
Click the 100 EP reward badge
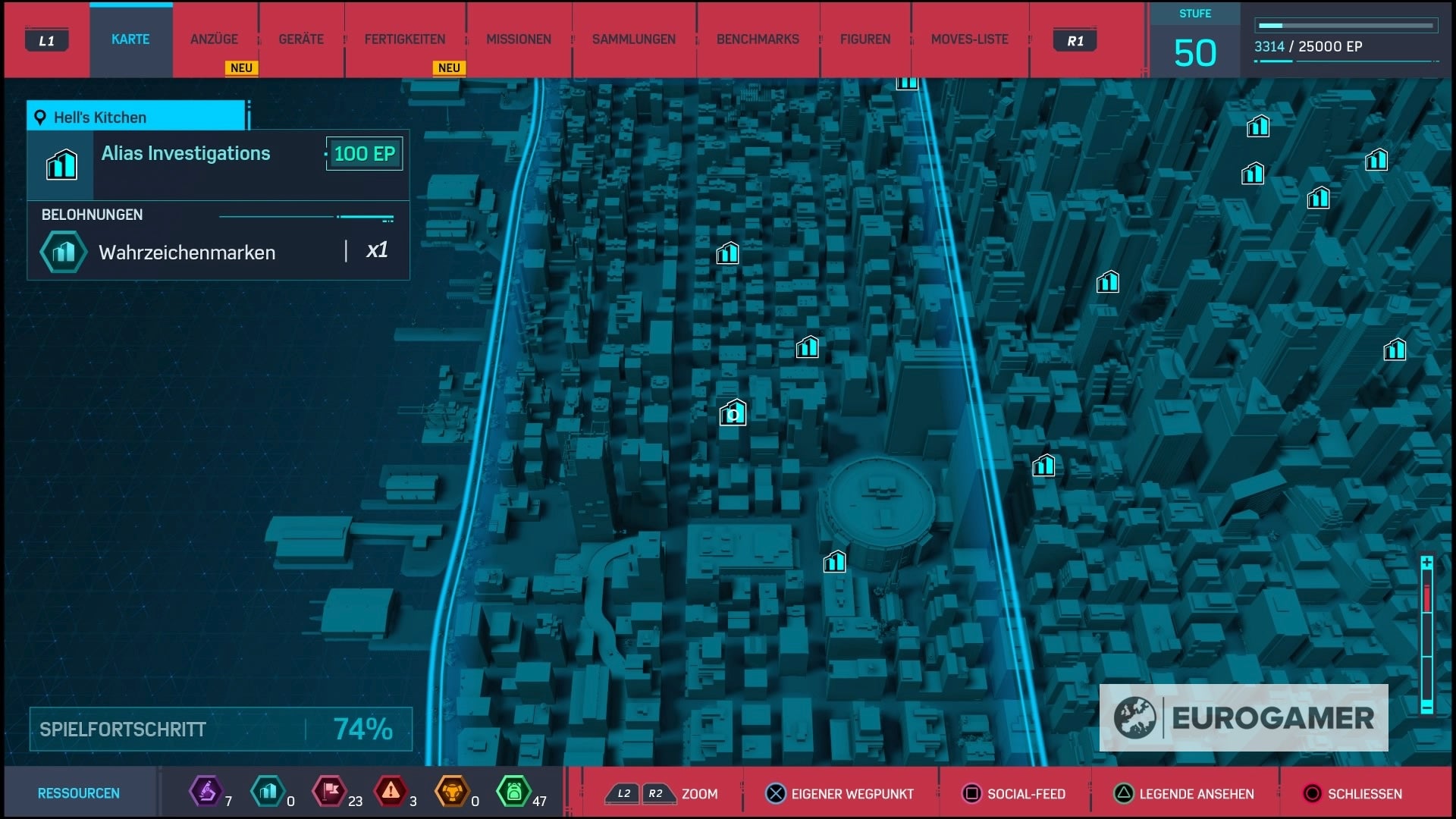(364, 154)
